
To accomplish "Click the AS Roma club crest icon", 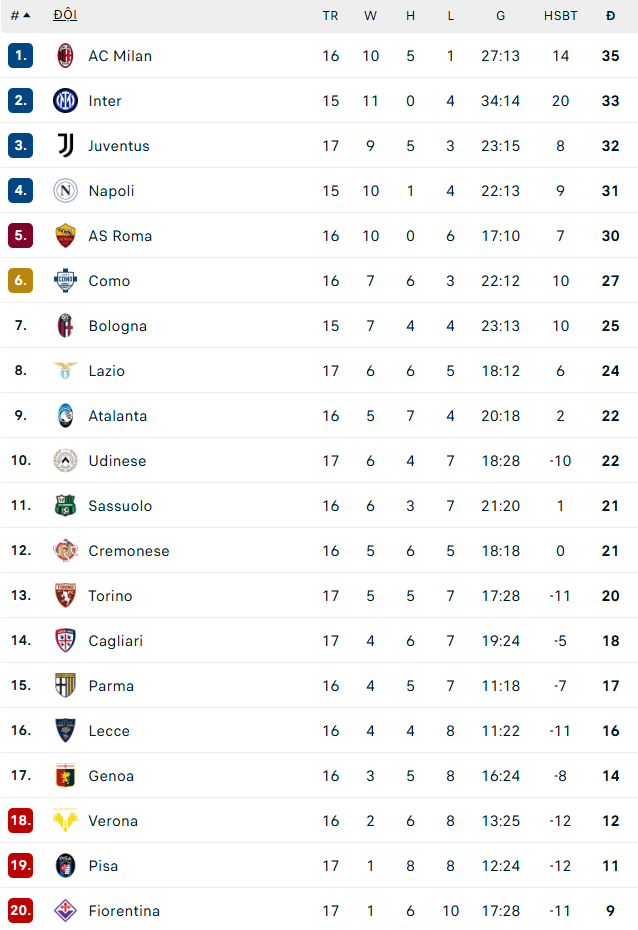I will 63,236.
